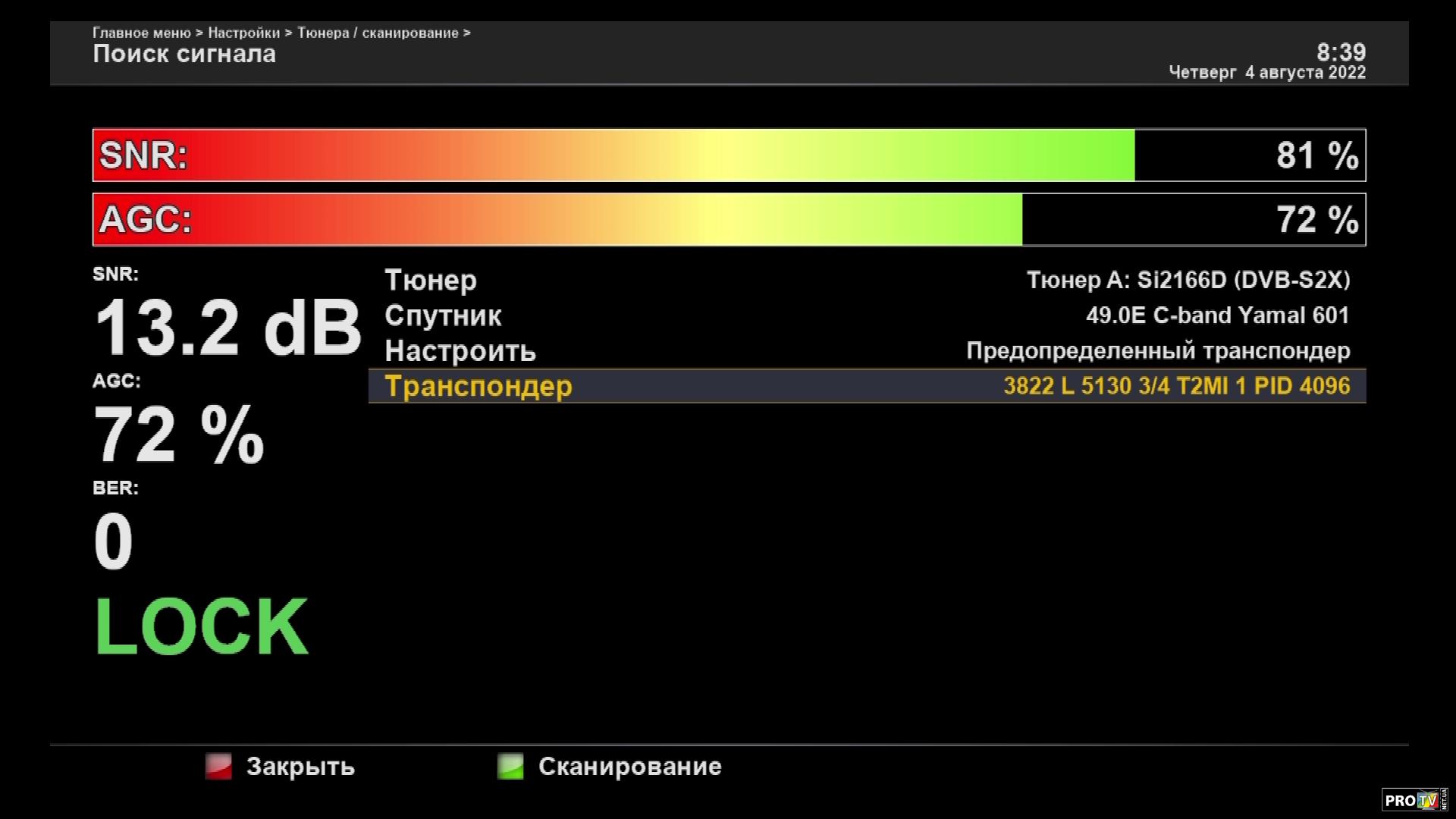Viewport: 1456px width, 819px height.
Task: Click the Поиск сигнала screen title
Action: [184, 55]
